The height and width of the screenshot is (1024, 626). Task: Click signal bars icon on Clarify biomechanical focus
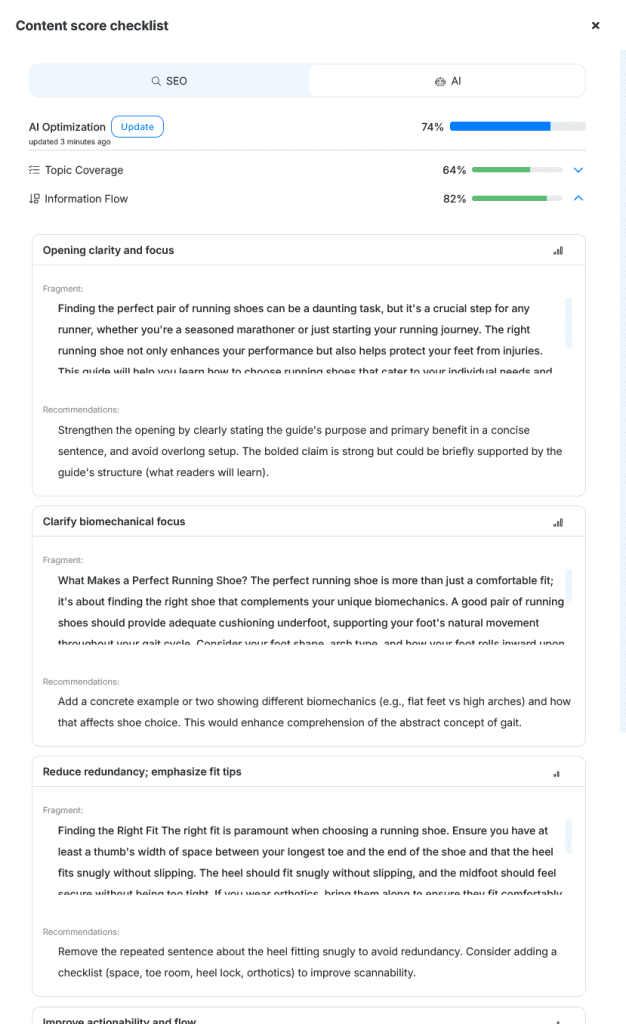(x=558, y=522)
